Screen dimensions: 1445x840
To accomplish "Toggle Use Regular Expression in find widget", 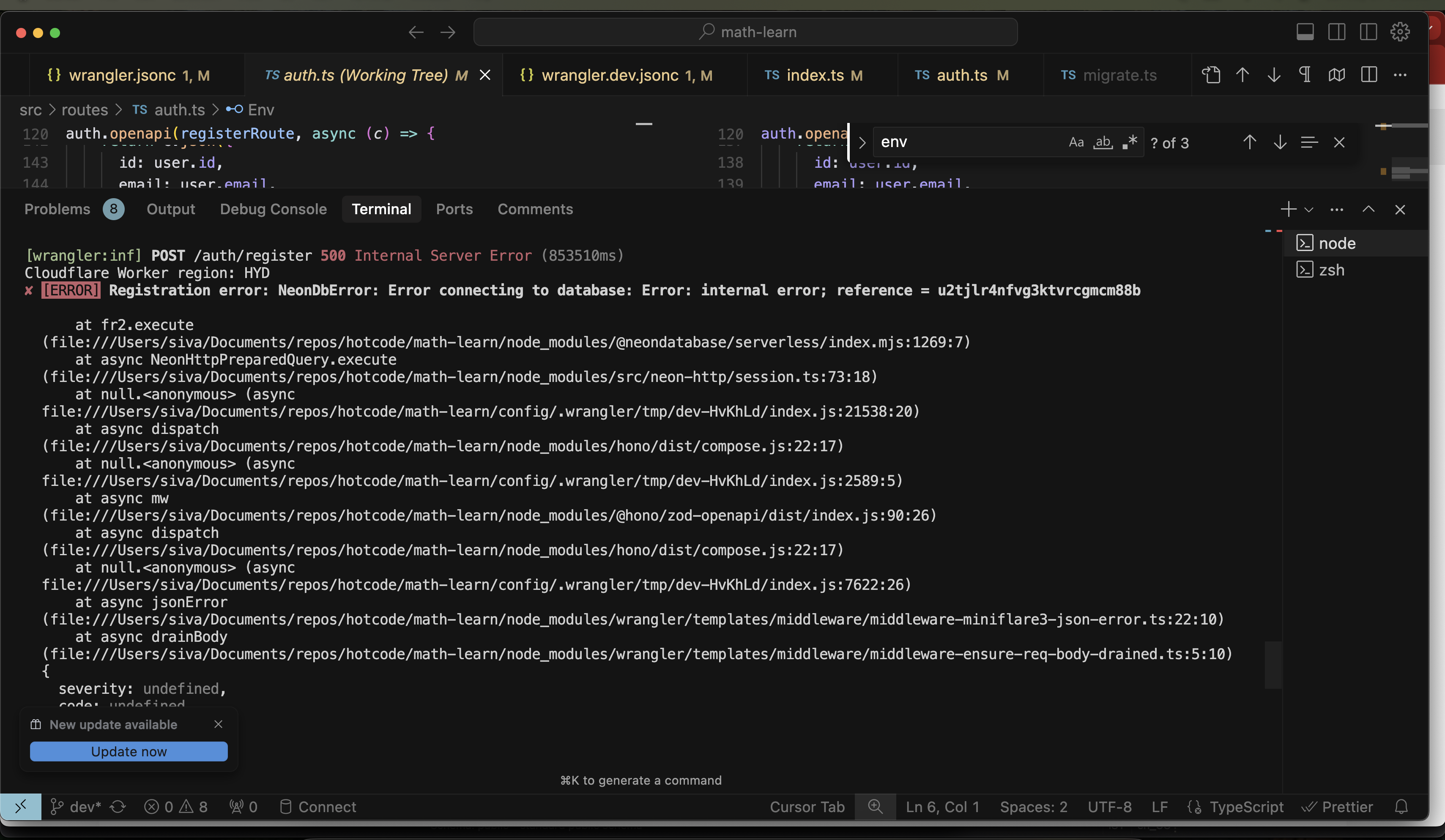I will click(1130, 142).
